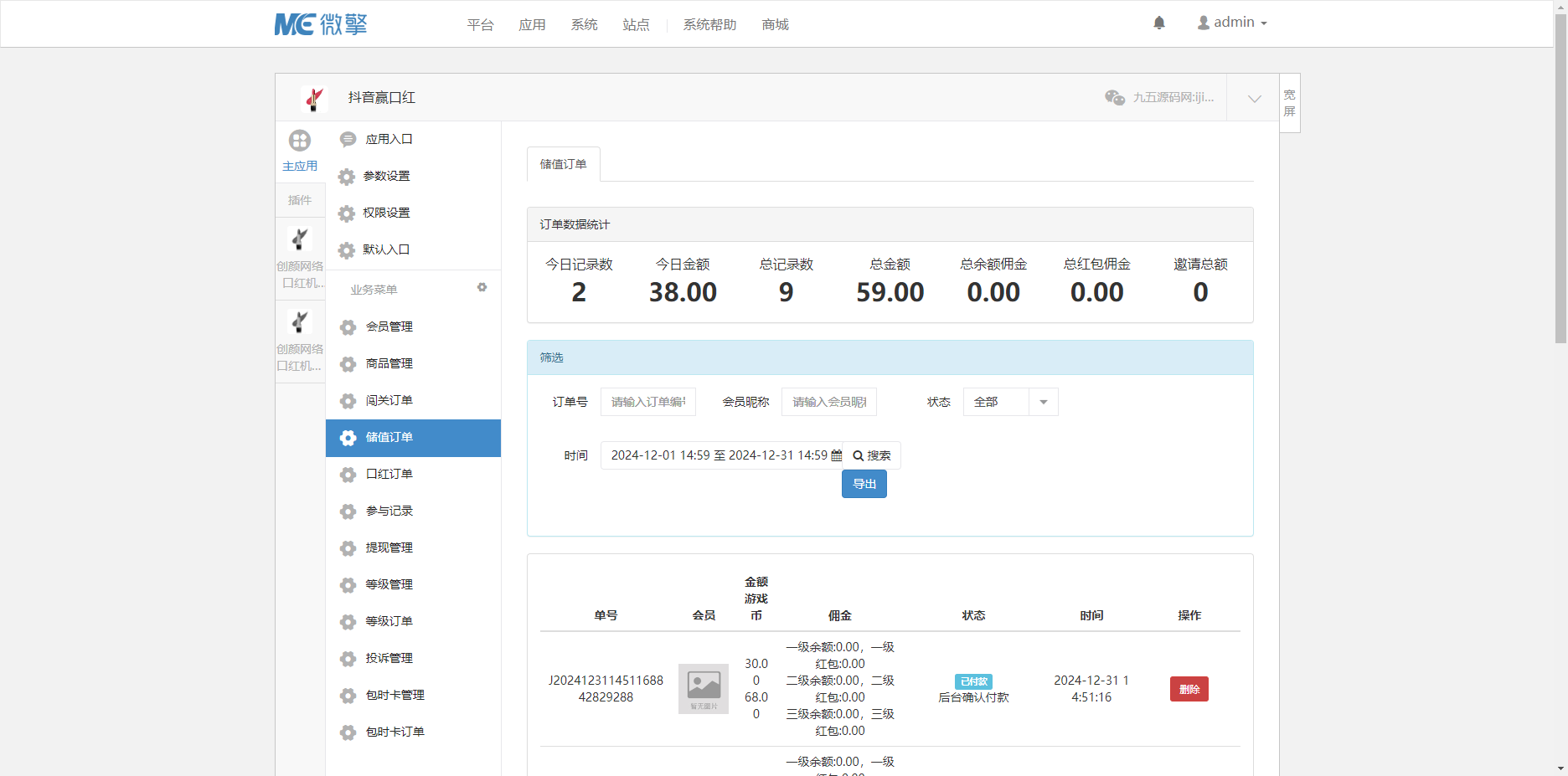Select the 创颜网络口红机 plugin icon

click(x=300, y=239)
